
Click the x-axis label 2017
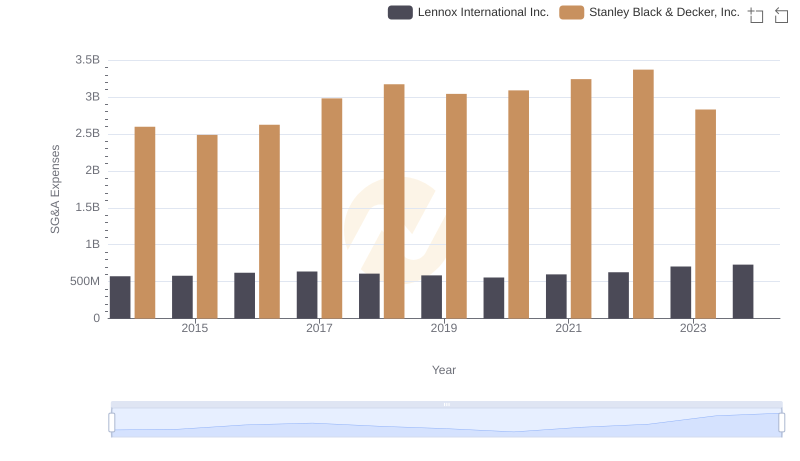(x=319, y=328)
